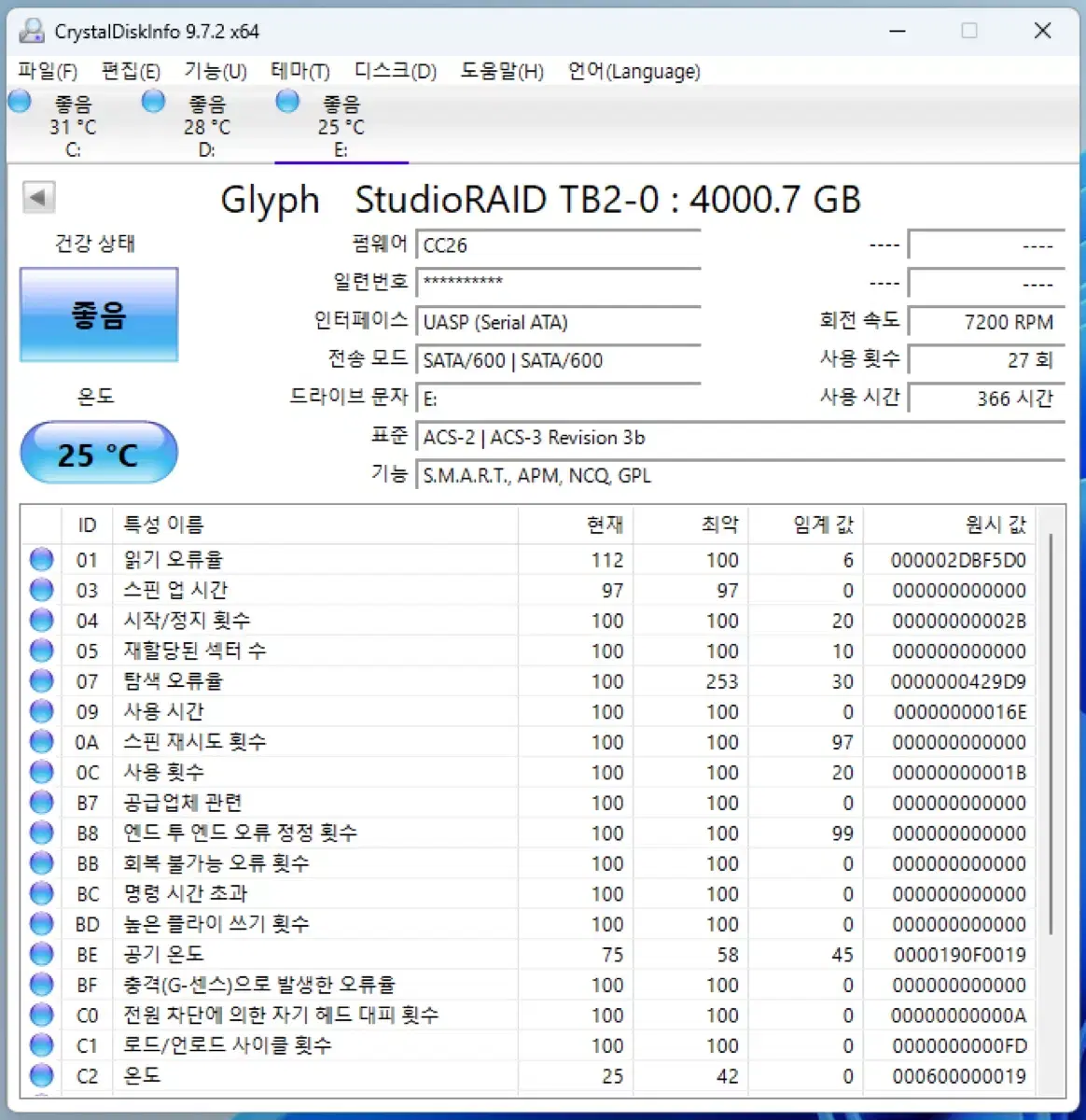Click the blue status orb for attribute 09

click(x=41, y=711)
